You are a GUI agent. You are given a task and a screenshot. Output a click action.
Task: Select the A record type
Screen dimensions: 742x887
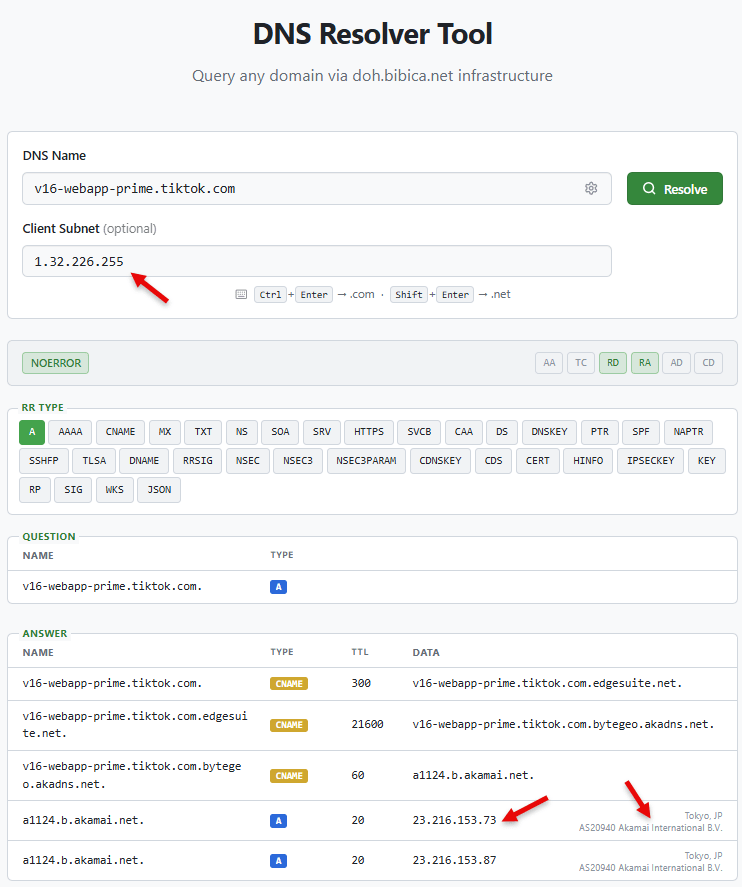pyautogui.click(x=32, y=432)
